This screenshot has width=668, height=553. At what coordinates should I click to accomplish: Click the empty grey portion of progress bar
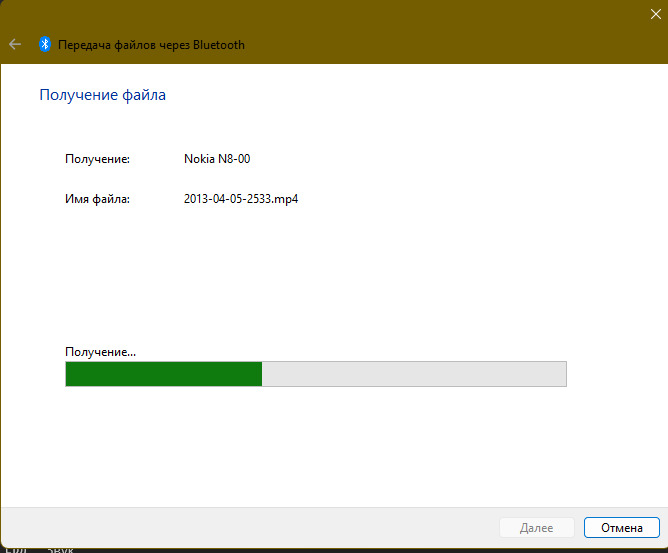click(413, 374)
